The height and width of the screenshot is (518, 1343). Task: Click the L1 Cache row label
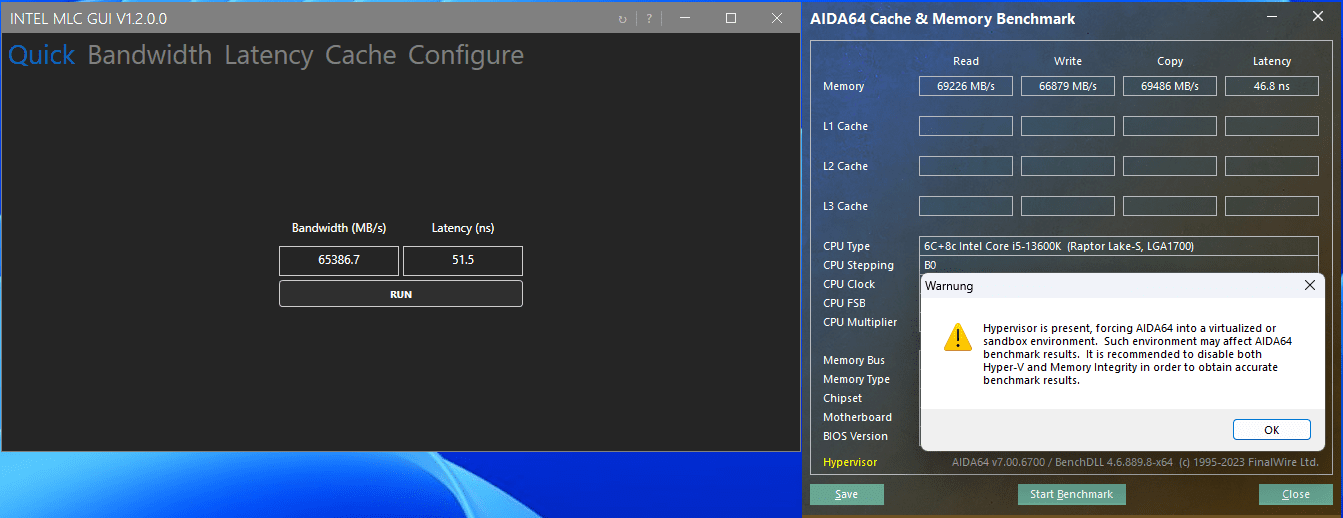846,126
